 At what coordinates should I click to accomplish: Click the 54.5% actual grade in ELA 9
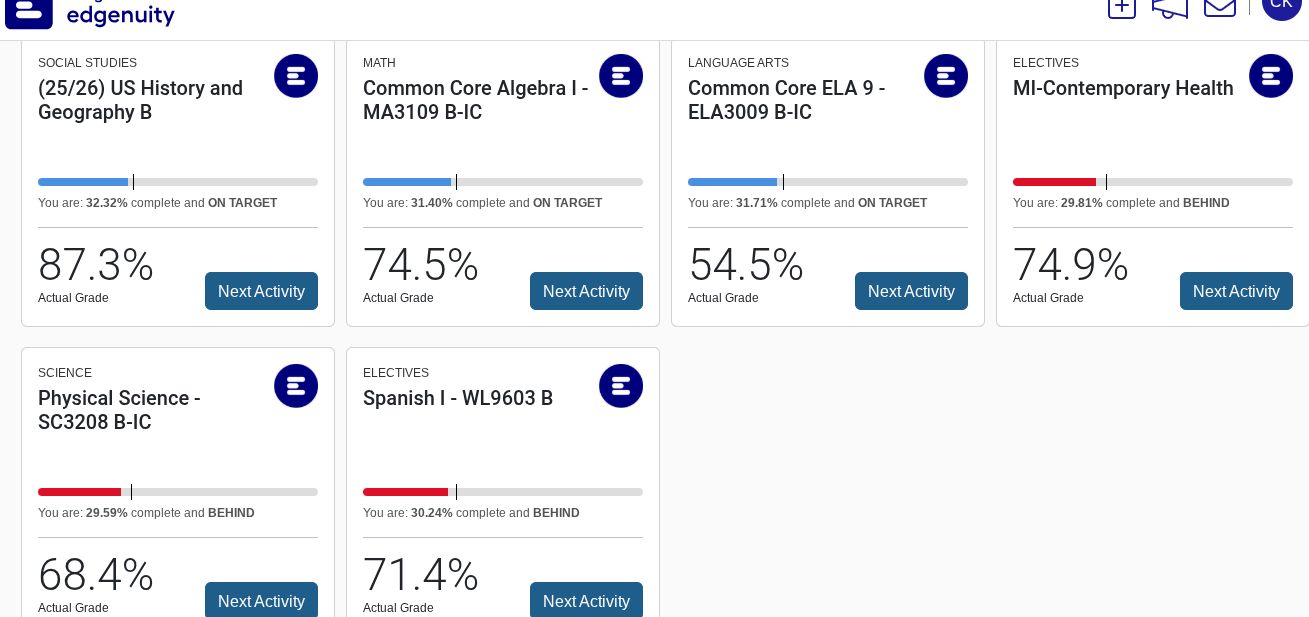click(745, 265)
